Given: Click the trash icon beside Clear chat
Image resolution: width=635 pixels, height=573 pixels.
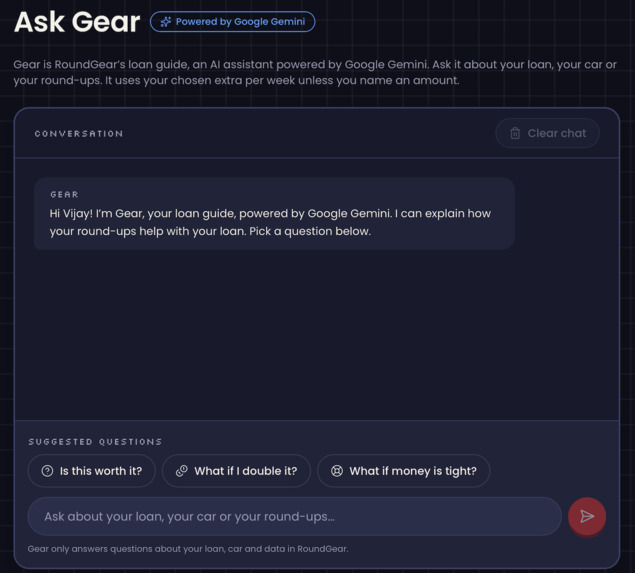Looking at the screenshot, I should (x=515, y=133).
